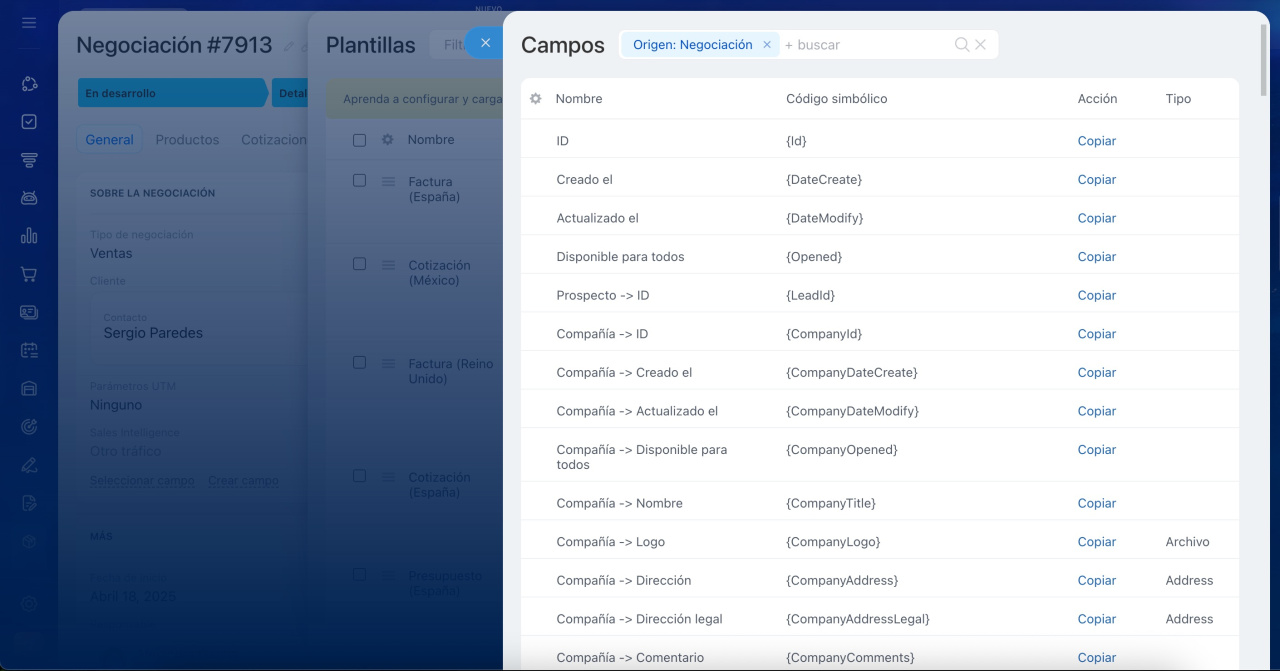Viewport: 1280px width, 671px height.
Task: Close the Campos side panel
Action: coord(485,43)
